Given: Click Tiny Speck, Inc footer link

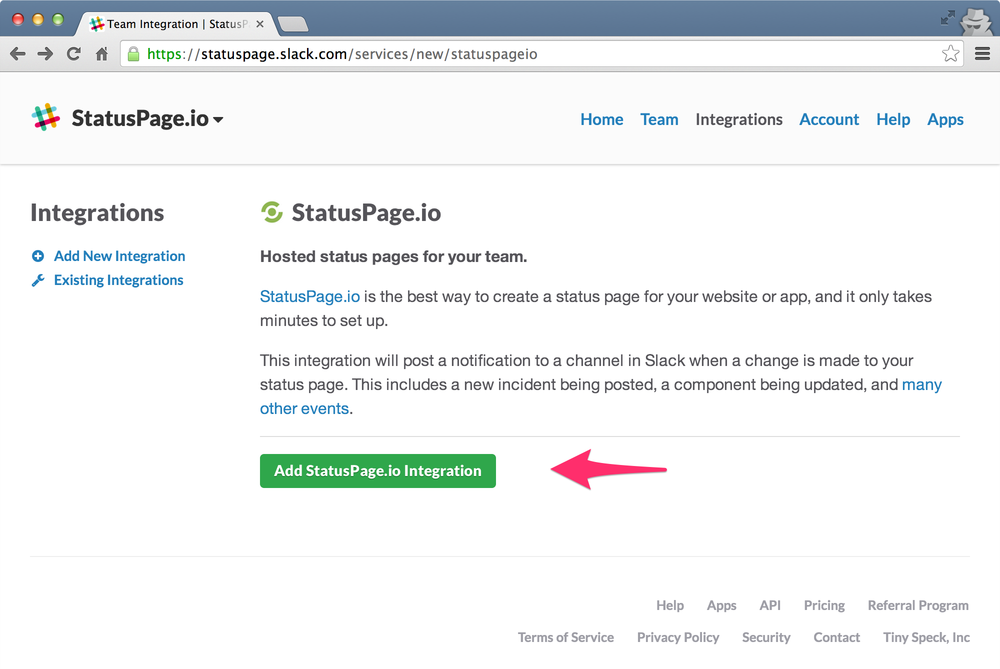Looking at the screenshot, I should point(926,638).
